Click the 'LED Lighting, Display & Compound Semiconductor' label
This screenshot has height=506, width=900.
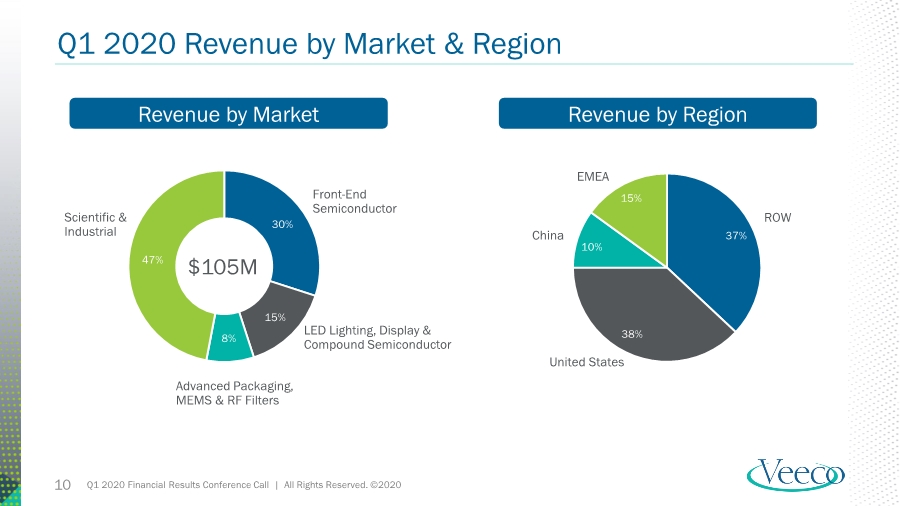pos(377,337)
